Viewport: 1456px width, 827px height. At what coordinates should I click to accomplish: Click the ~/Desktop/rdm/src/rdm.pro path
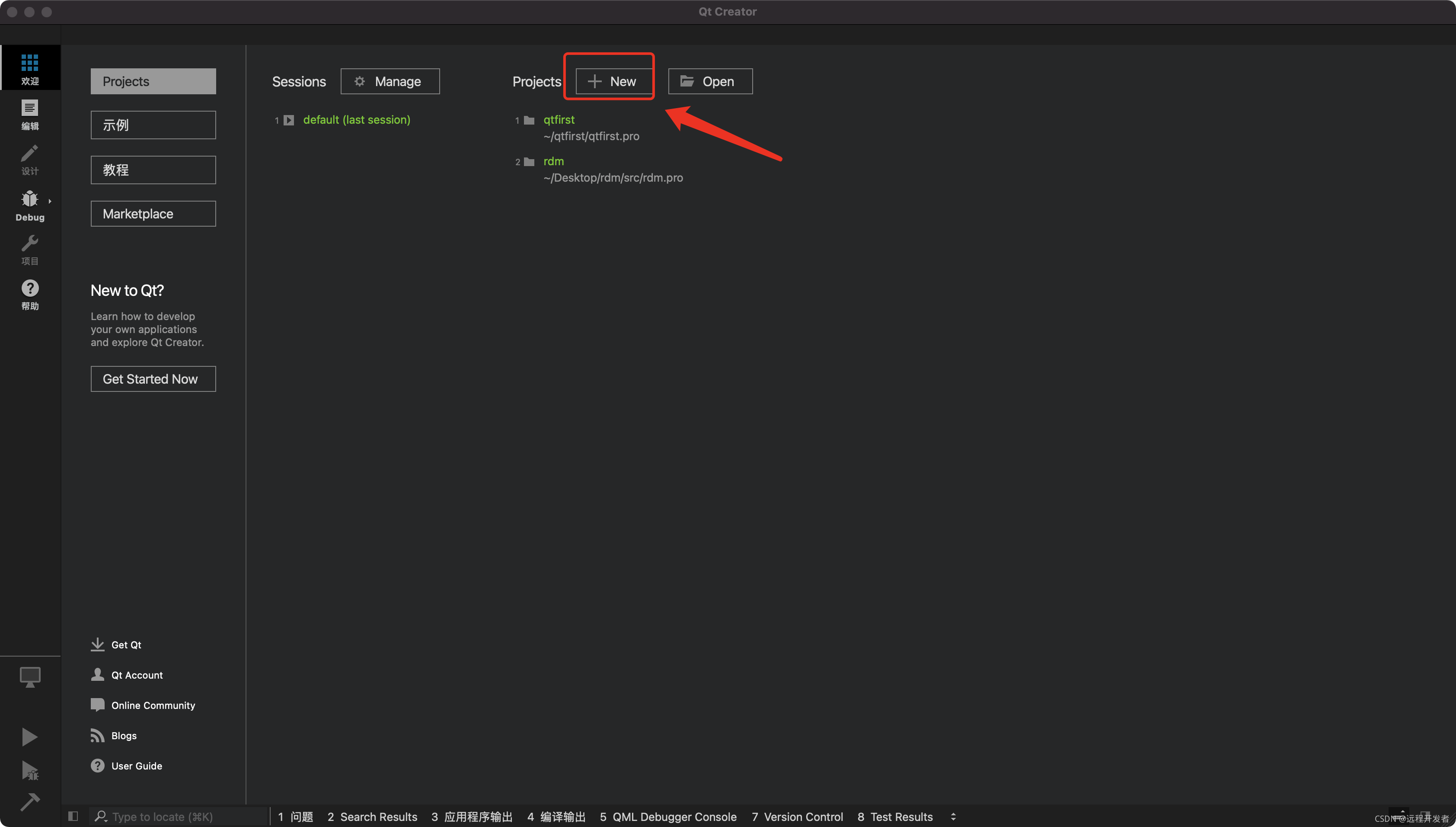point(613,178)
